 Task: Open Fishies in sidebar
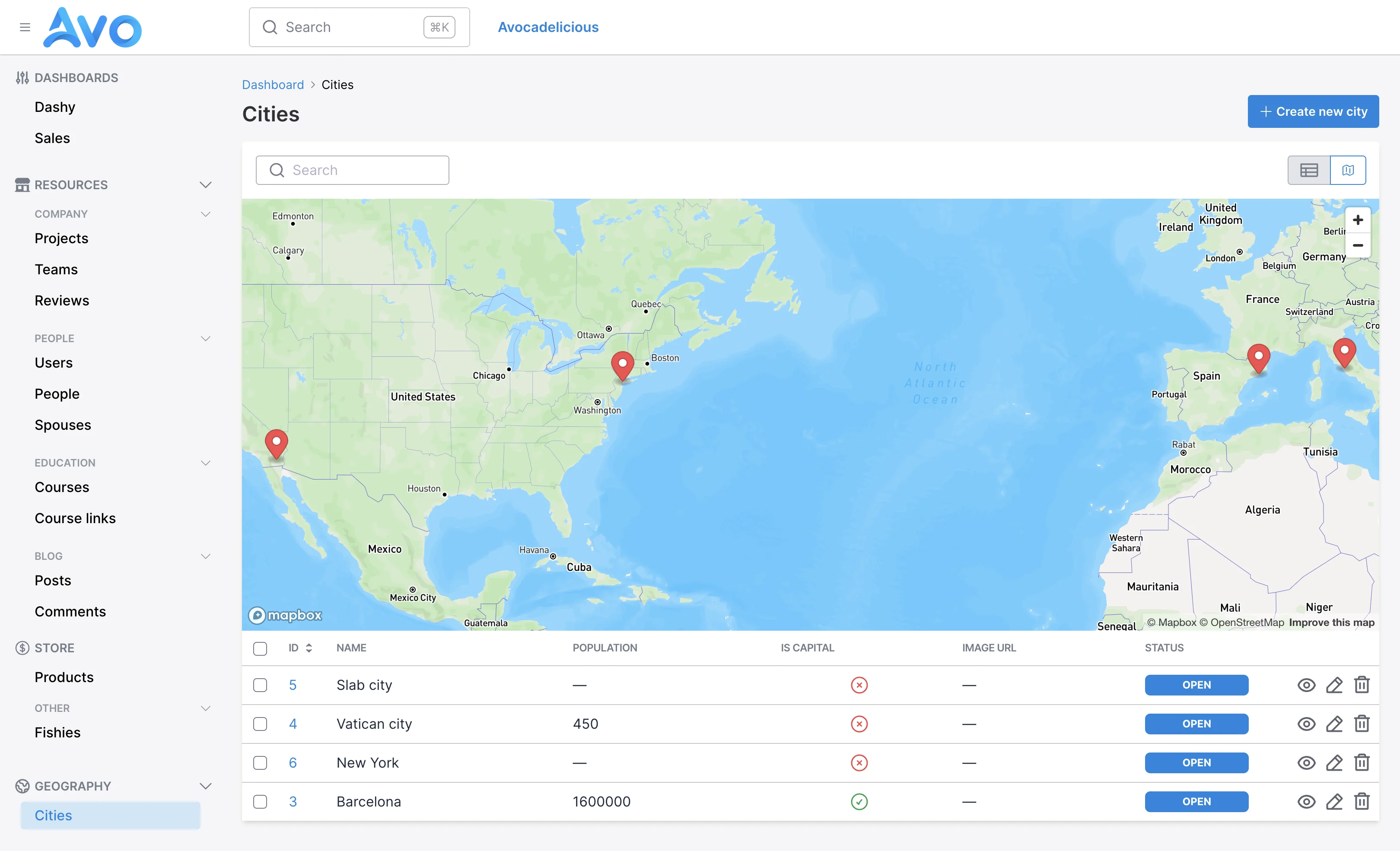pyautogui.click(x=57, y=733)
